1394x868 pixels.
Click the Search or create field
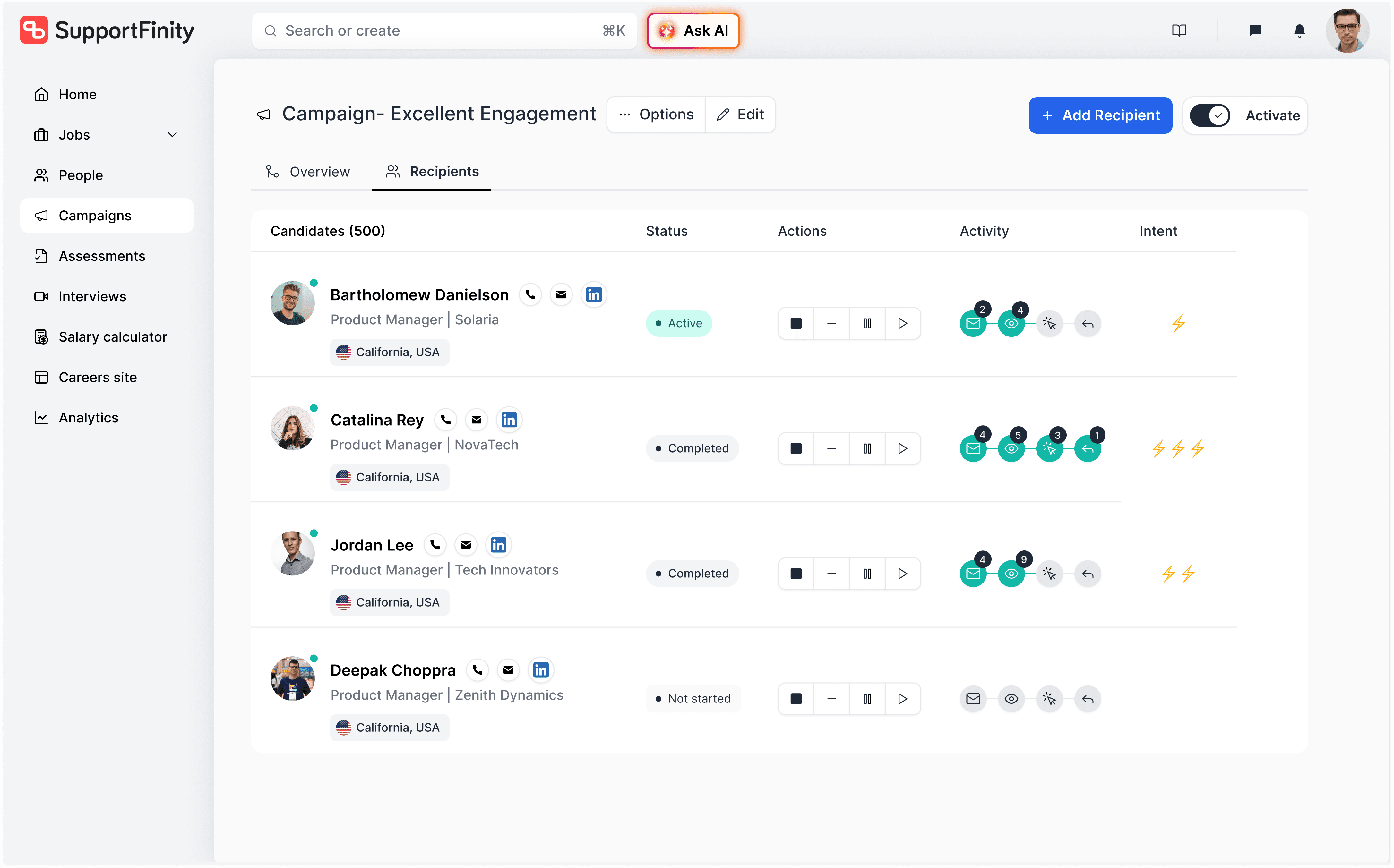(402, 30)
